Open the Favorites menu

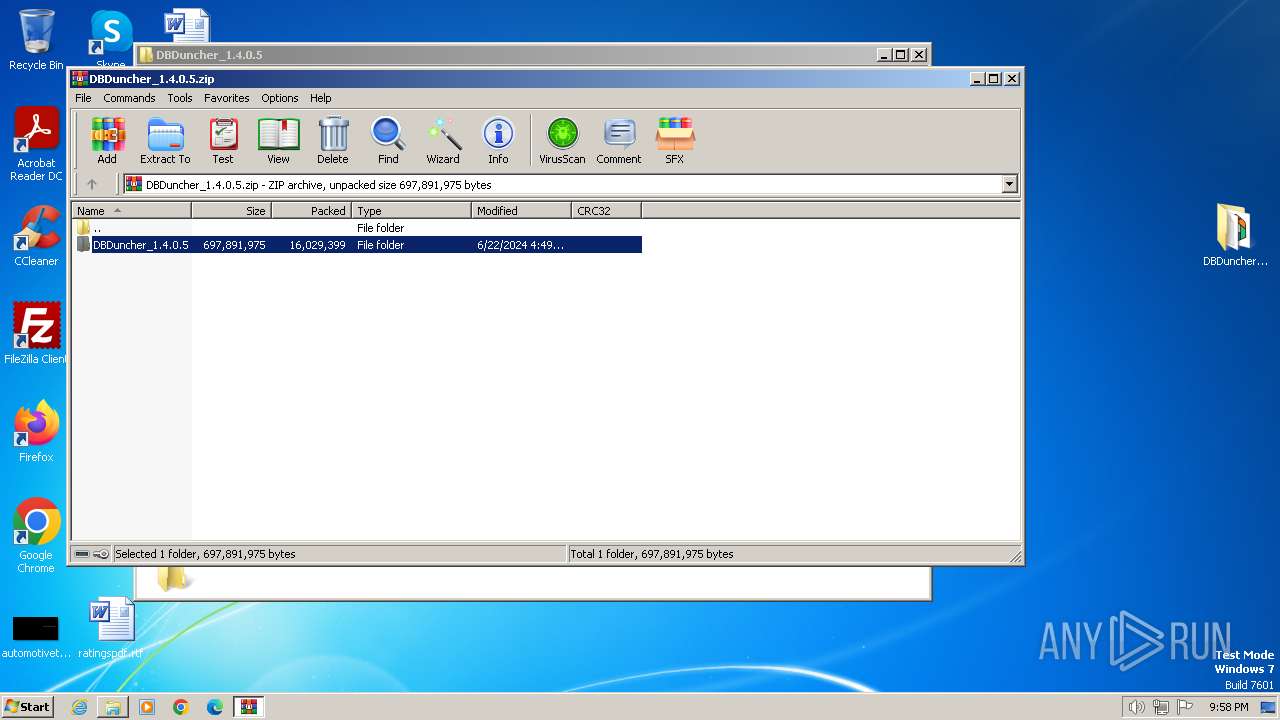click(227, 98)
